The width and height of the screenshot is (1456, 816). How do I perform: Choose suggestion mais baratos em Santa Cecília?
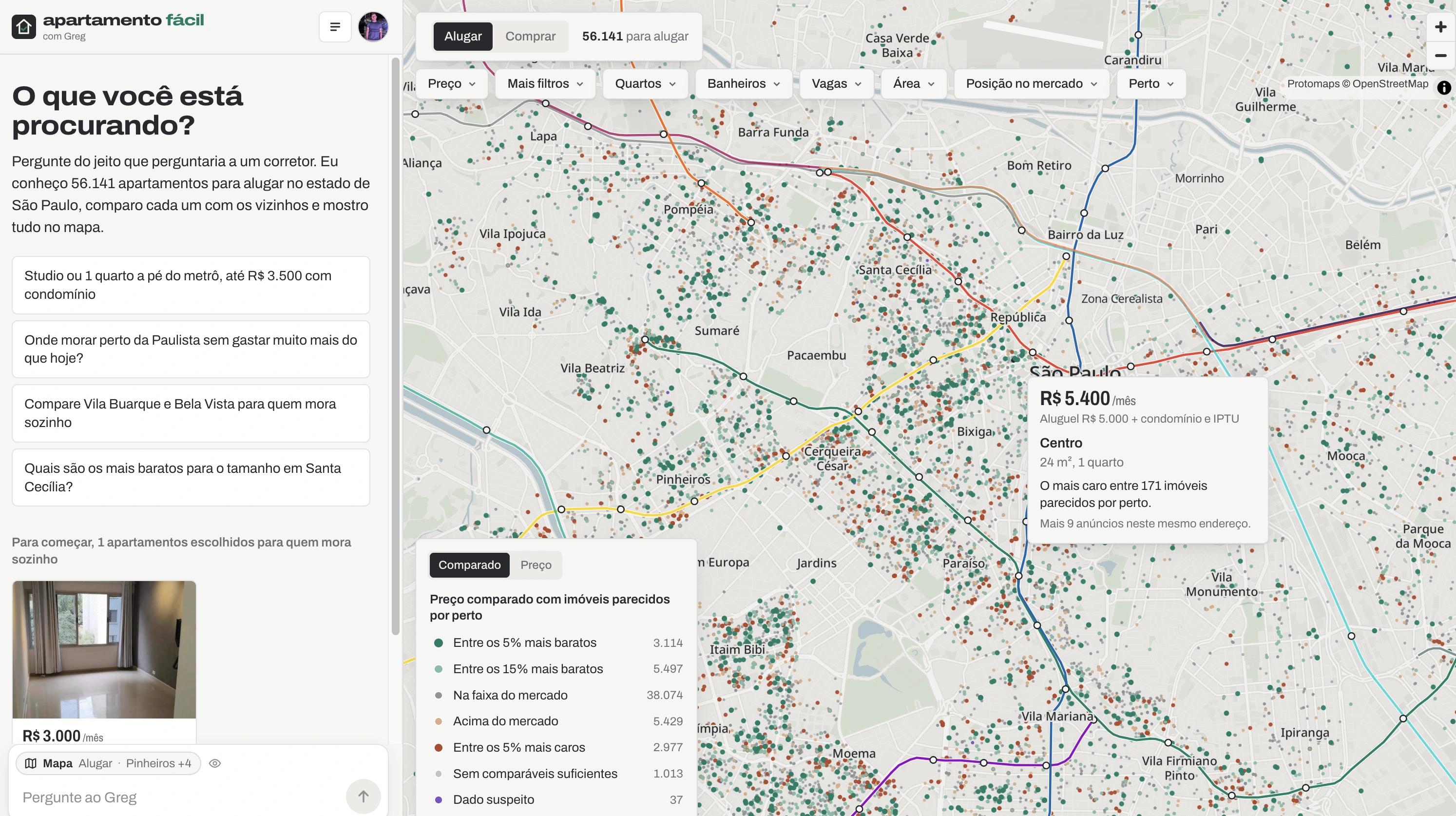(191, 477)
